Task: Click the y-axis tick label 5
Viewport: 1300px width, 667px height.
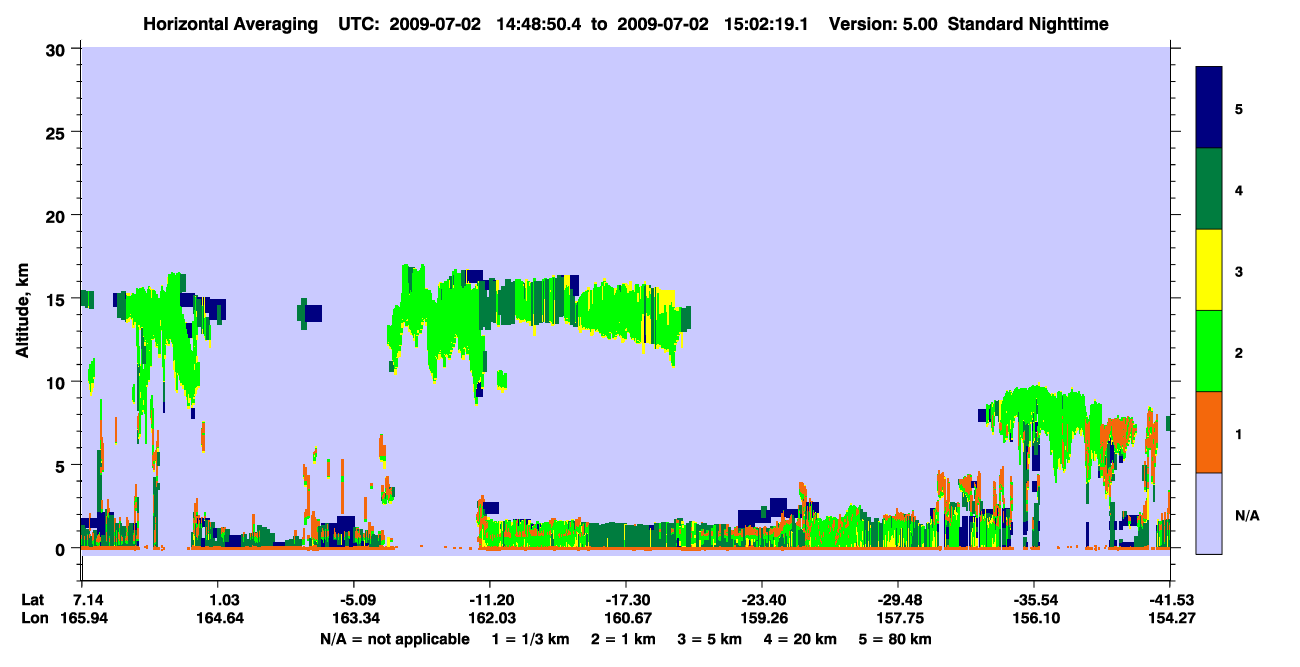Action: (62, 466)
